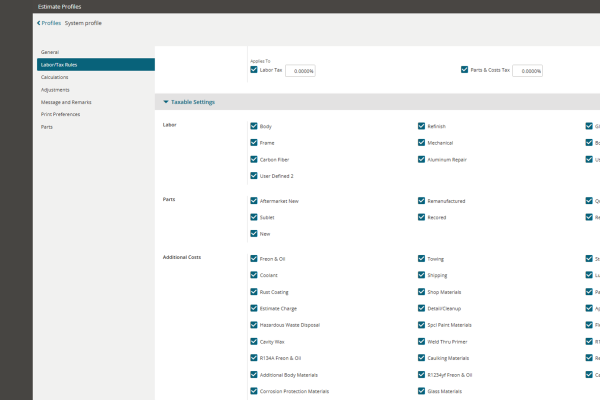Toggle the Towing additional cost checkbox
Viewport: 600px width, 400px height.
(x=421, y=259)
